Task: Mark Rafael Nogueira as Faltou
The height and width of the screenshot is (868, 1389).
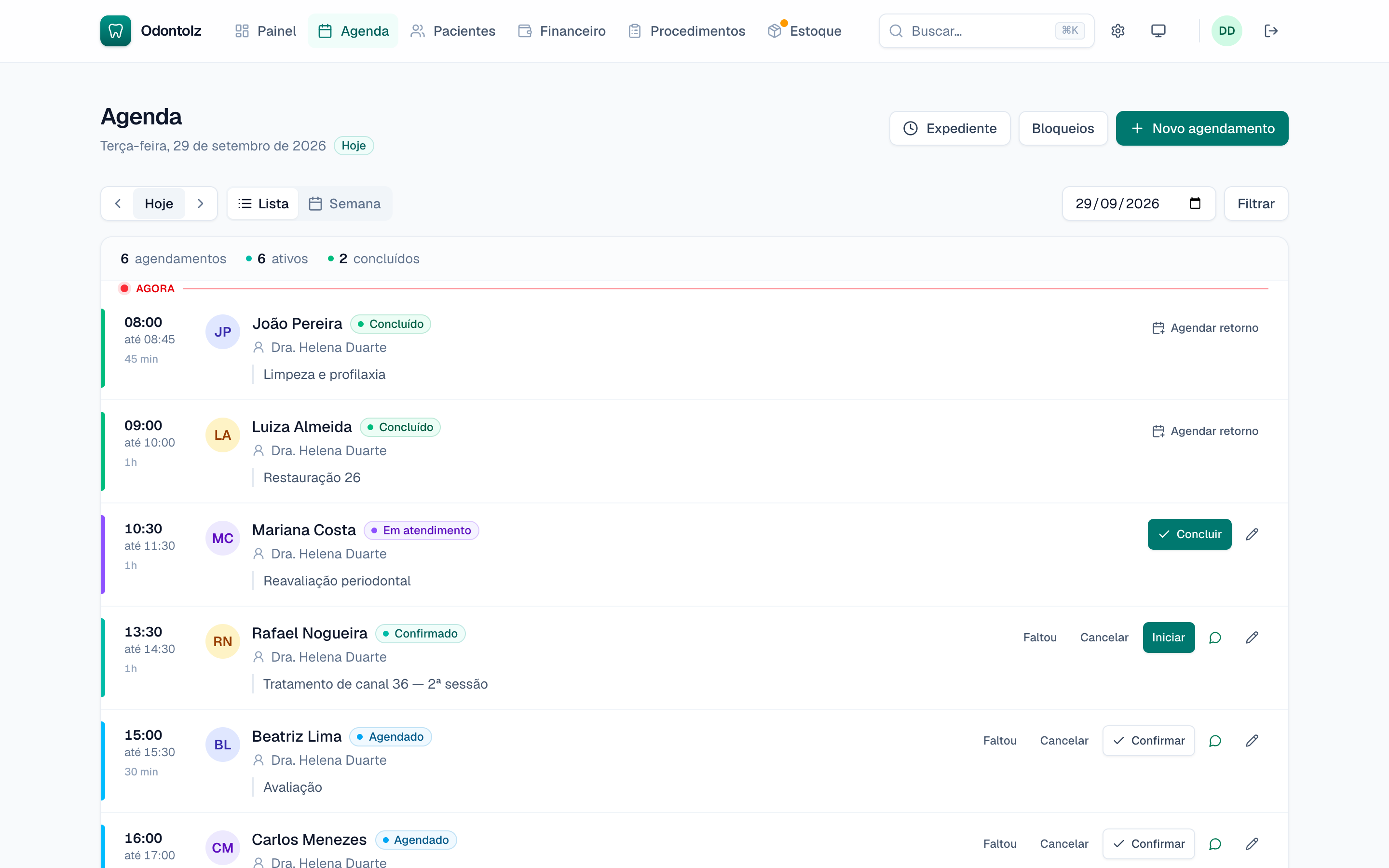Action: tap(1039, 638)
